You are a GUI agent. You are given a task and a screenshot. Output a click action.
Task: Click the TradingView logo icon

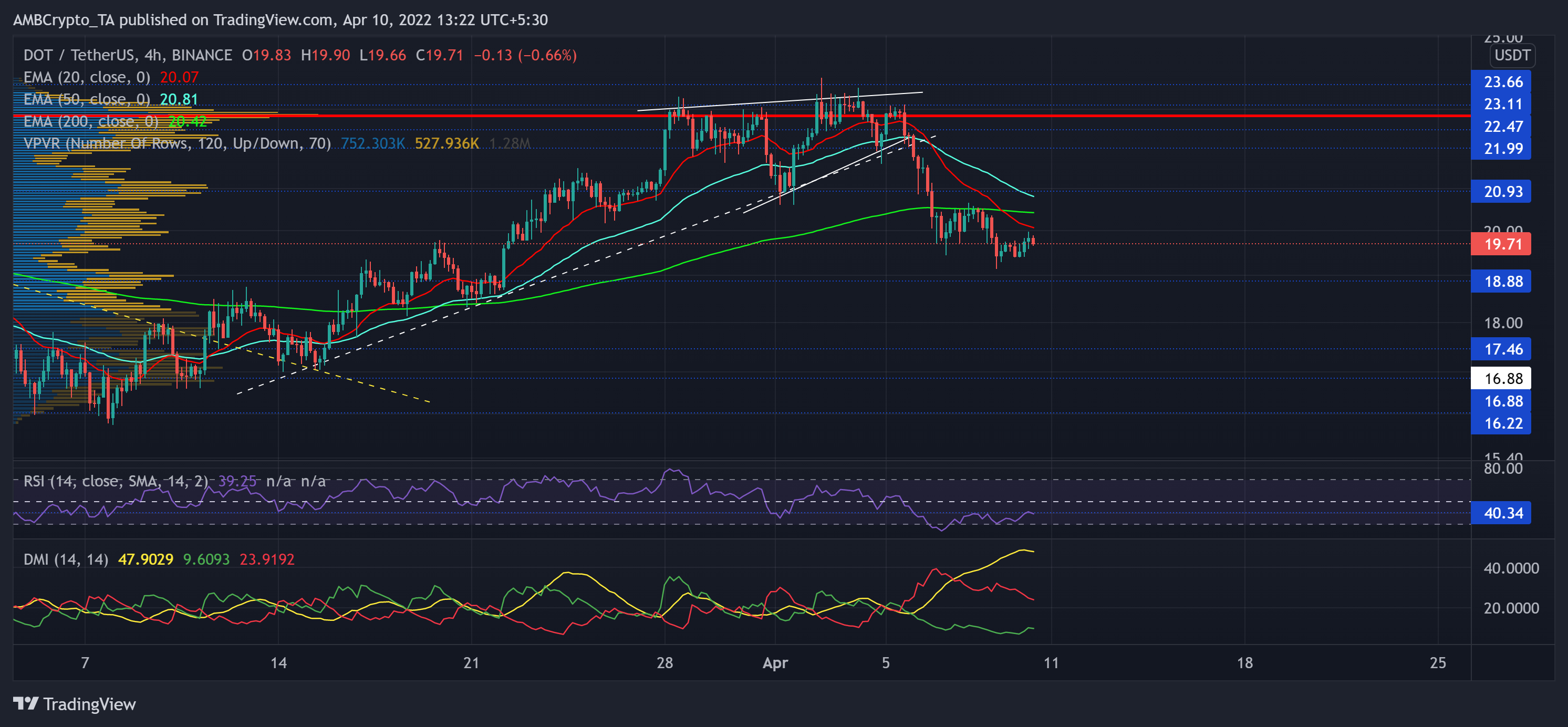pos(26,704)
